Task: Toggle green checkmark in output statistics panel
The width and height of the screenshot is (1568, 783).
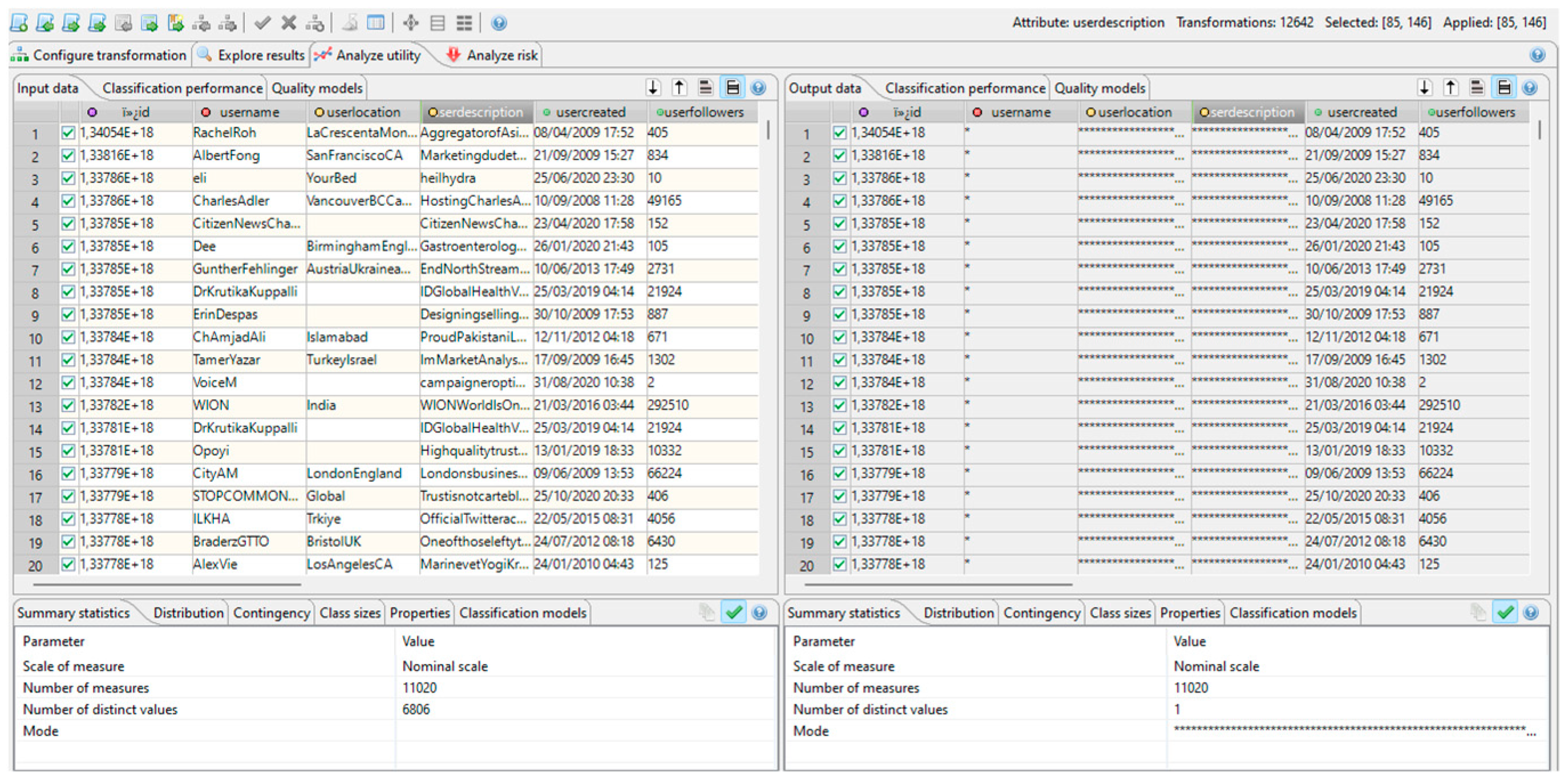Action: pyautogui.click(x=1505, y=612)
